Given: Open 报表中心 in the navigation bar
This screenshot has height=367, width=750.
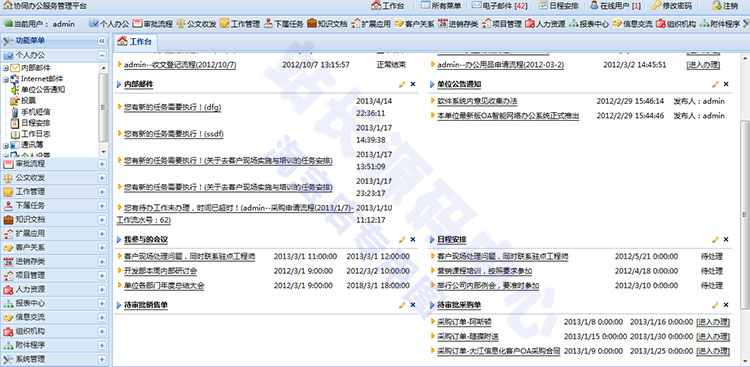Looking at the screenshot, I should coord(589,23).
